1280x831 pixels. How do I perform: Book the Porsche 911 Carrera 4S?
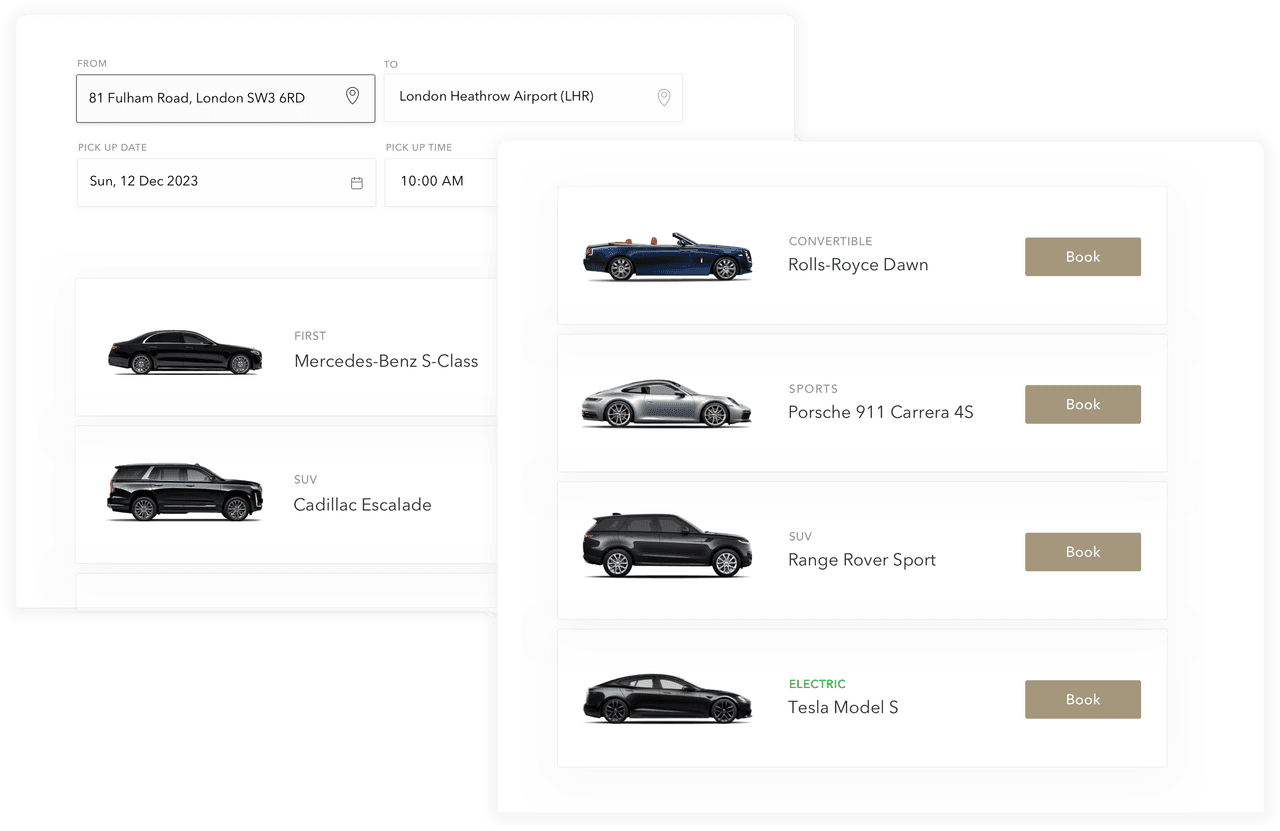(x=1082, y=404)
